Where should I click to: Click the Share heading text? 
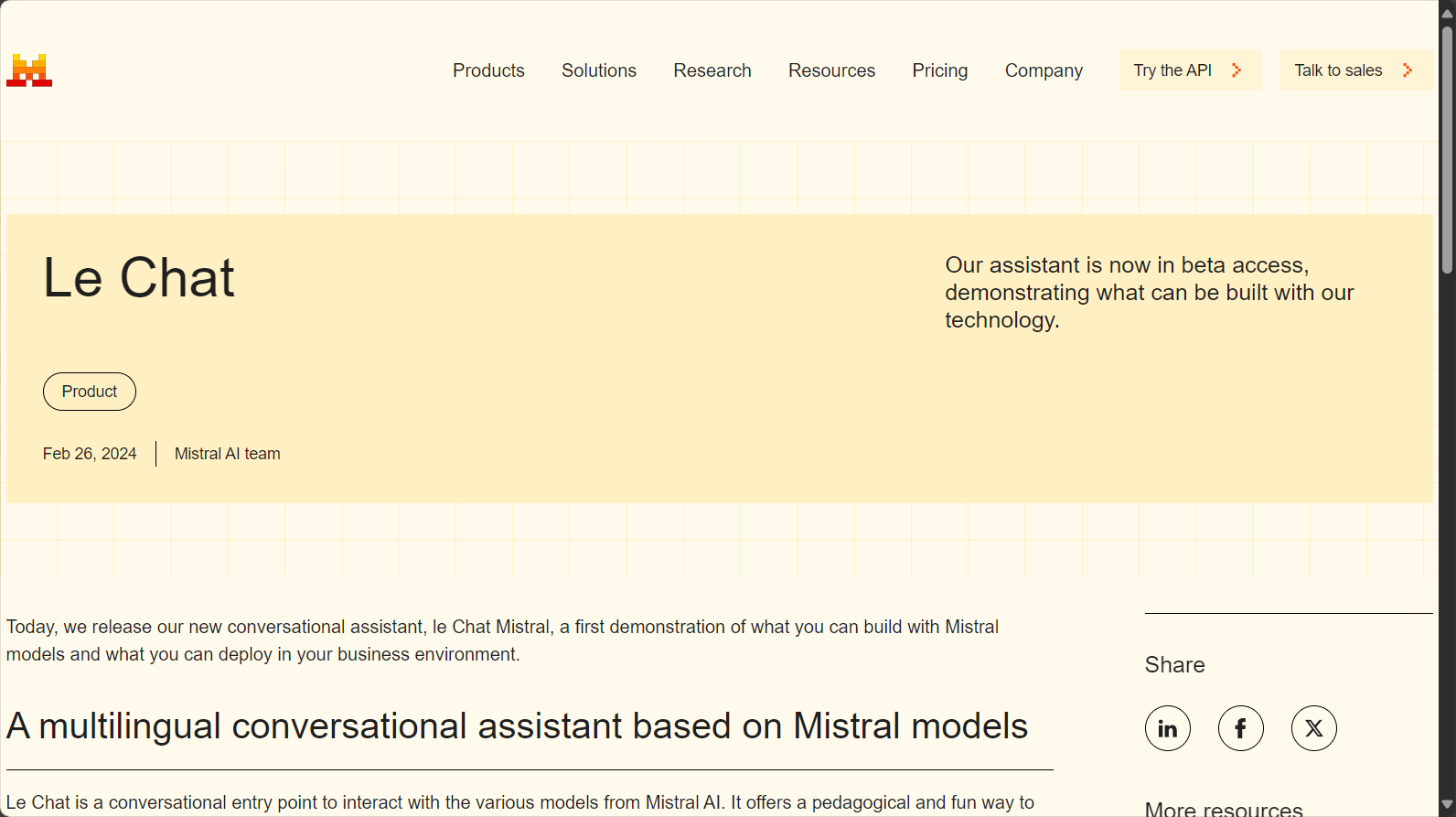(1175, 665)
